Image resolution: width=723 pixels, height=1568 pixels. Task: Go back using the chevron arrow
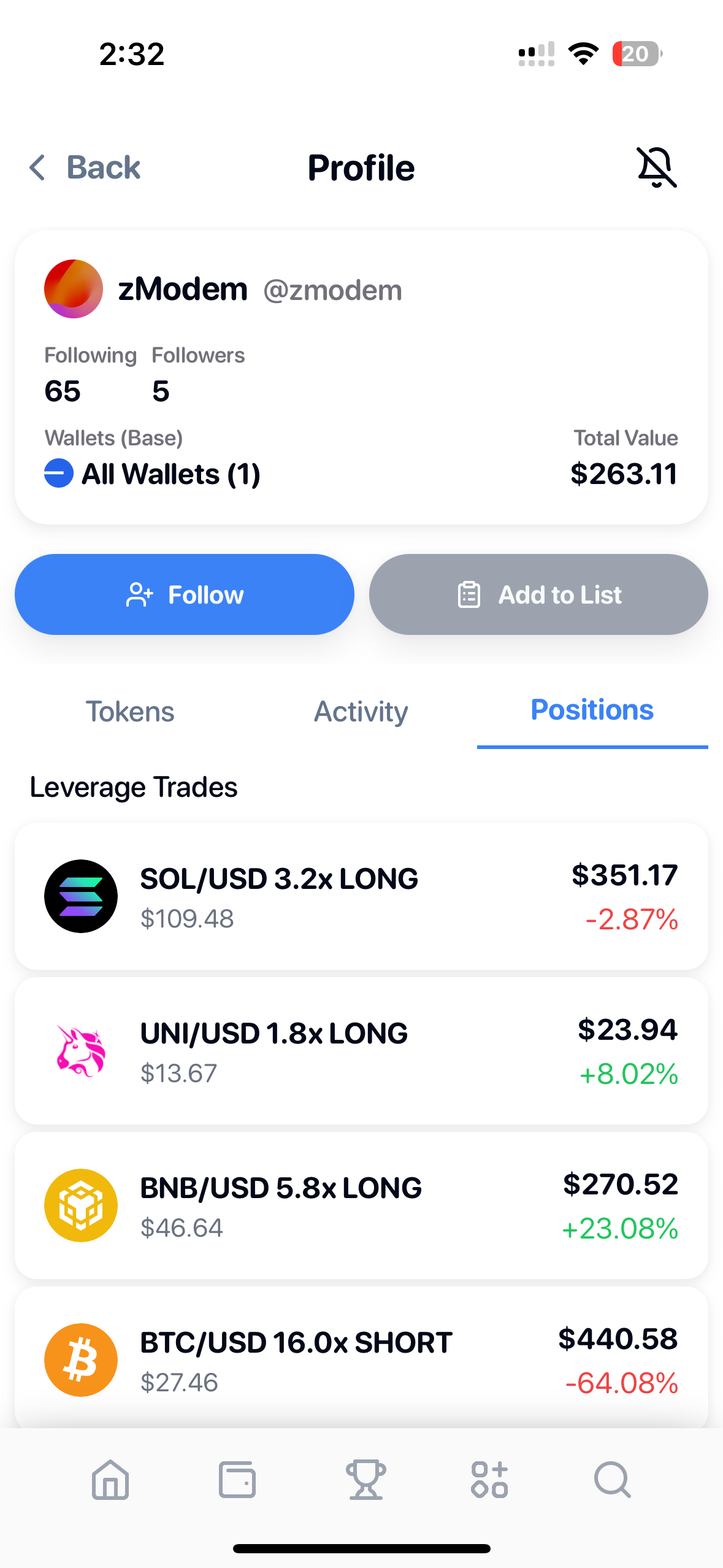point(37,167)
